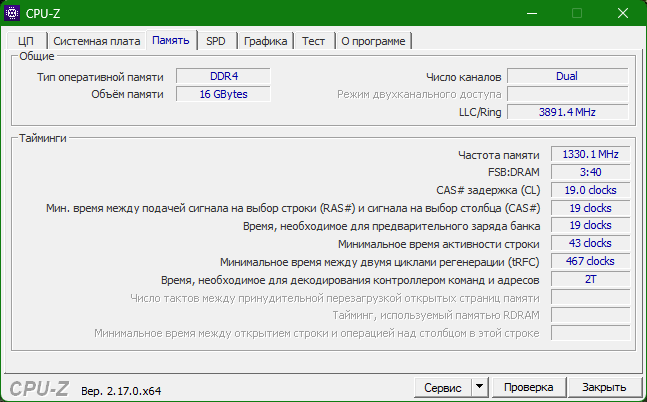
Task: Show the О программе tab
Action: [x=373, y=41]
